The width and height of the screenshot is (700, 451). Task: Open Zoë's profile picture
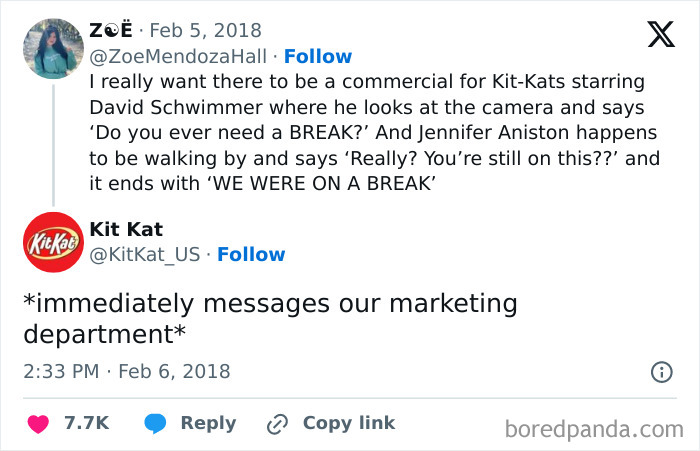[x=52, y=48]
